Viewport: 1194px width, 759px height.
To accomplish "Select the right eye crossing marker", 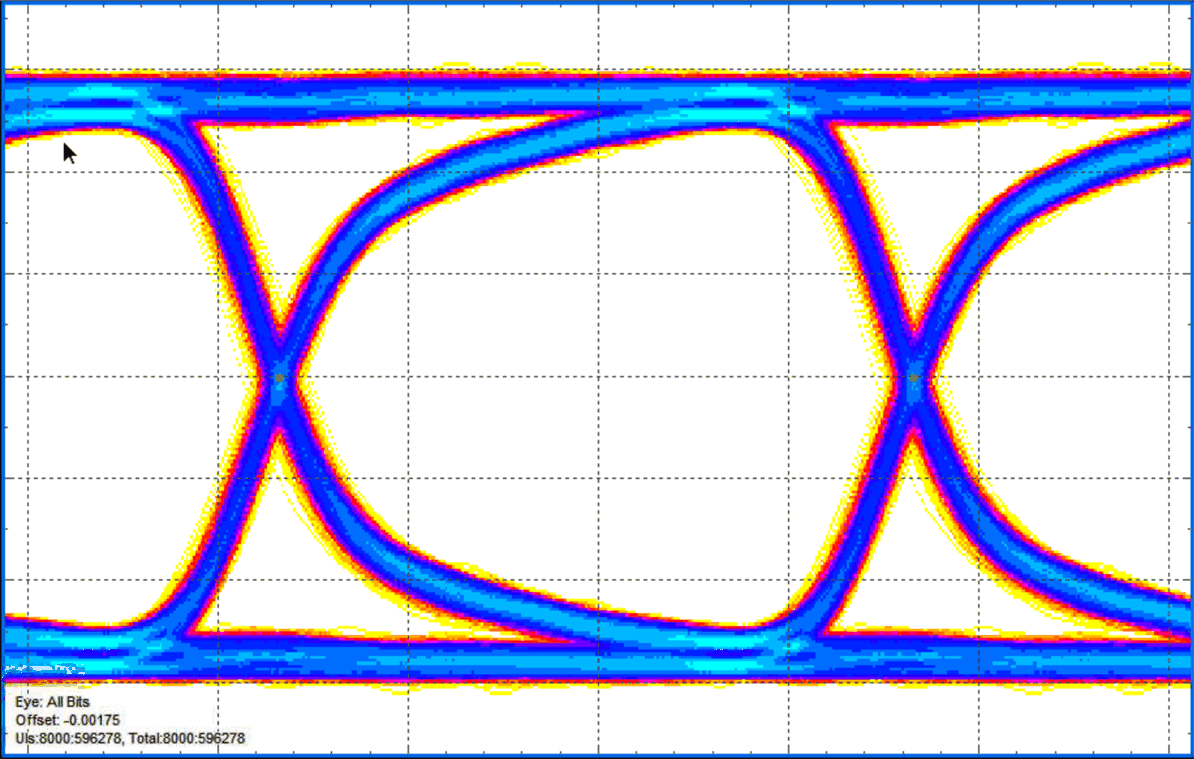I will click(x=915, y=378).
